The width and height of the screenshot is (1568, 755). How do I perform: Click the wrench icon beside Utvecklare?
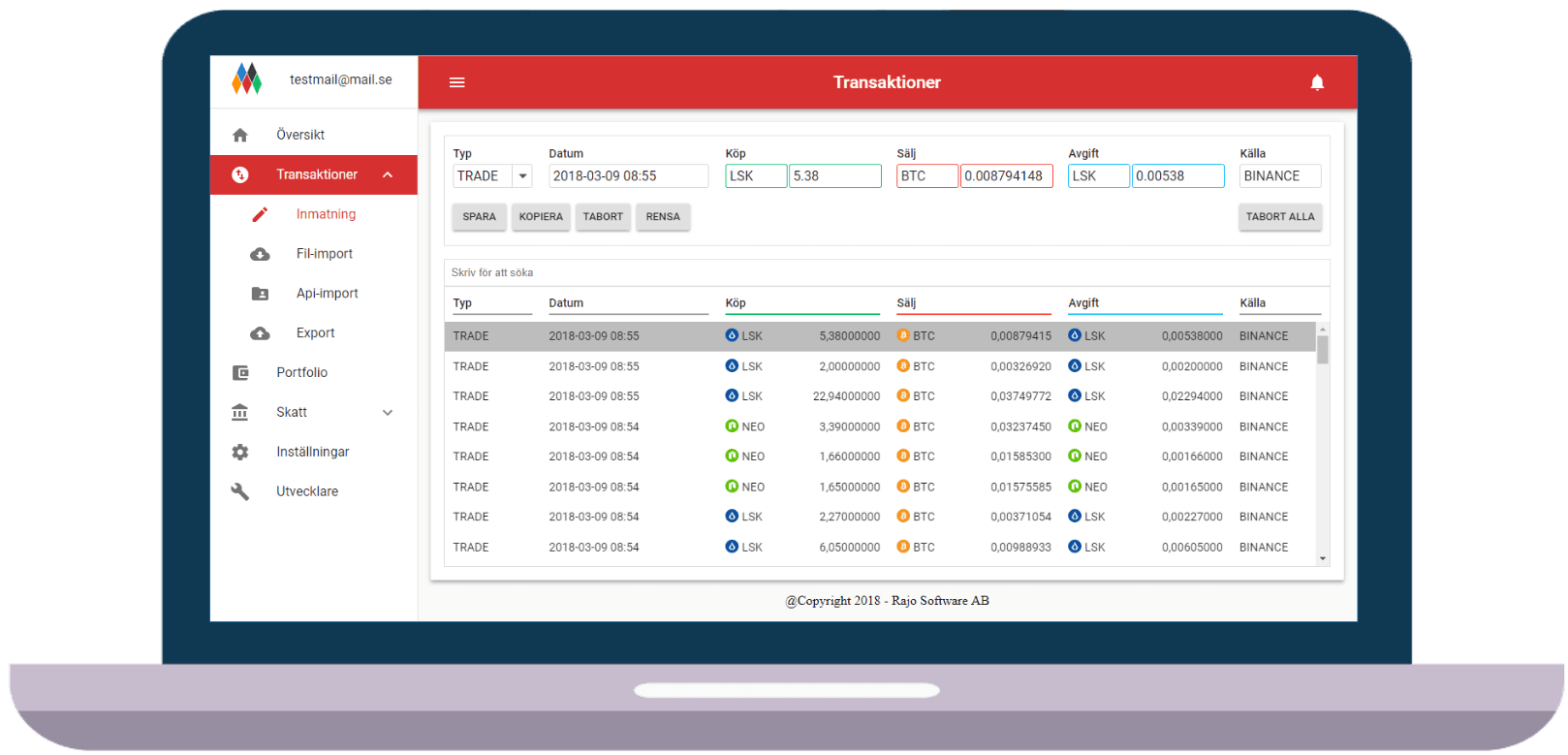point(240,491)
